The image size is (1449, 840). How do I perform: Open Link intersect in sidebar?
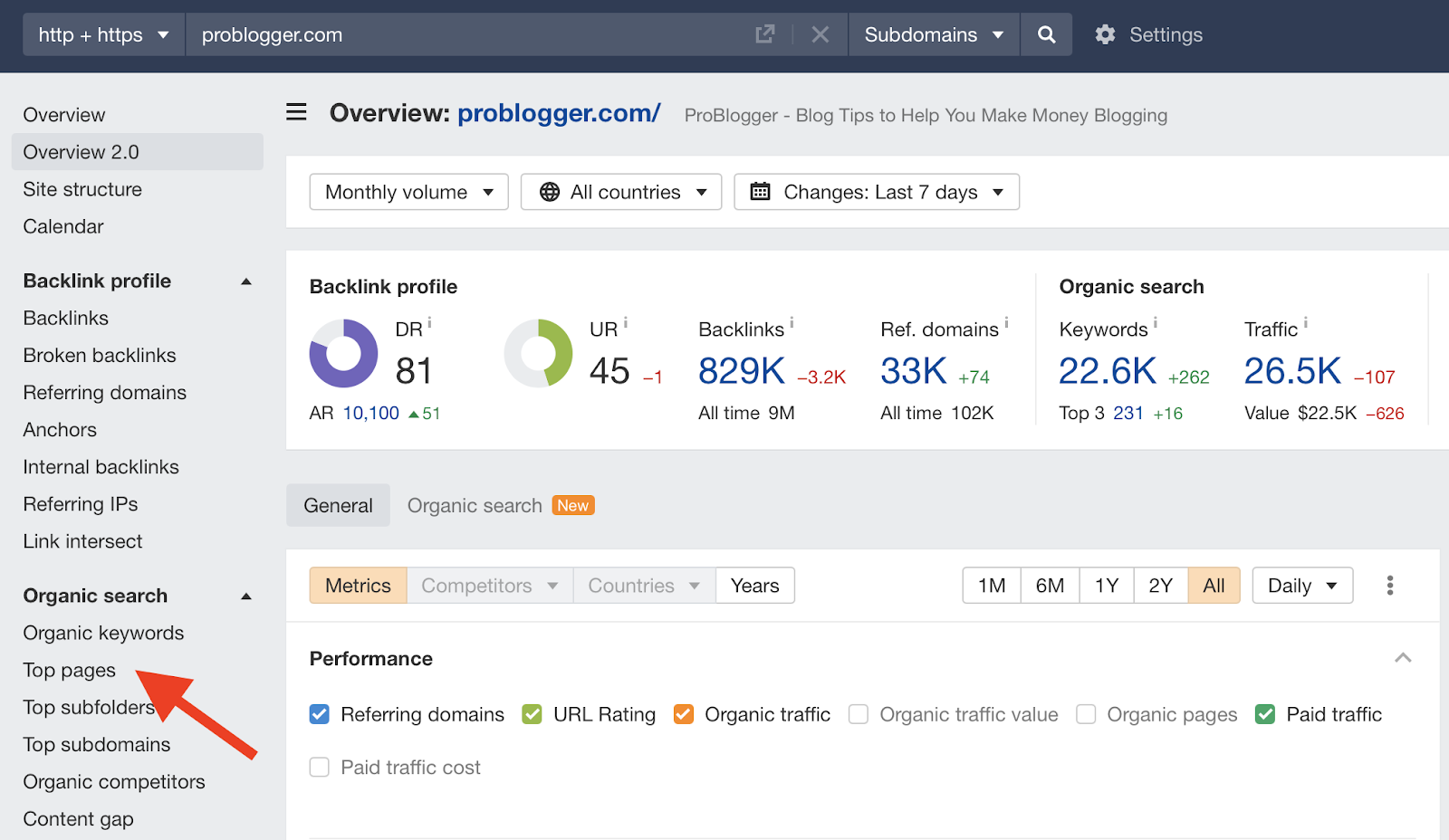(x=83, y=541)
